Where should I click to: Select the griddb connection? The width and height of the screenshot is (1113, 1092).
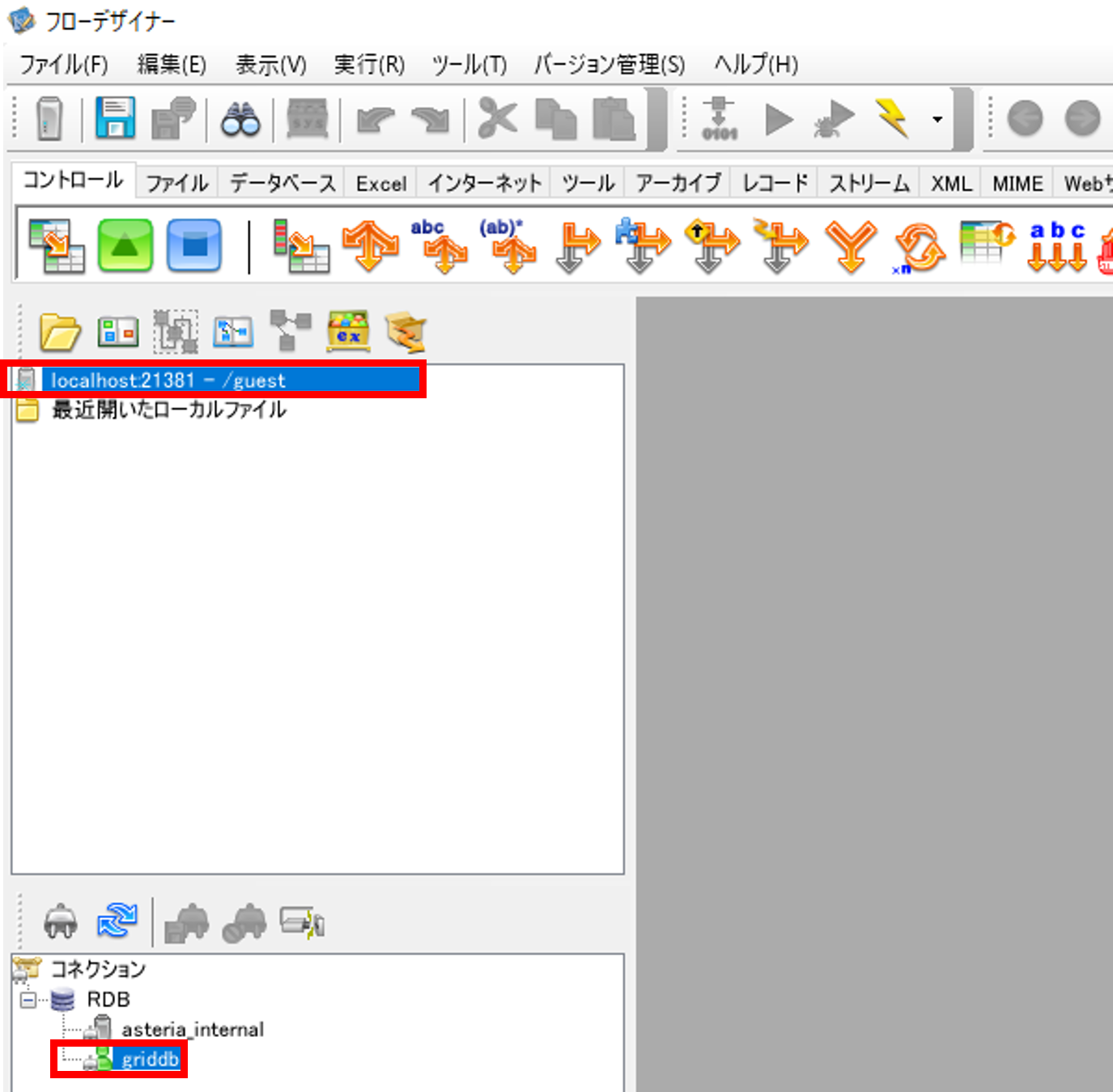[150, 1059]
